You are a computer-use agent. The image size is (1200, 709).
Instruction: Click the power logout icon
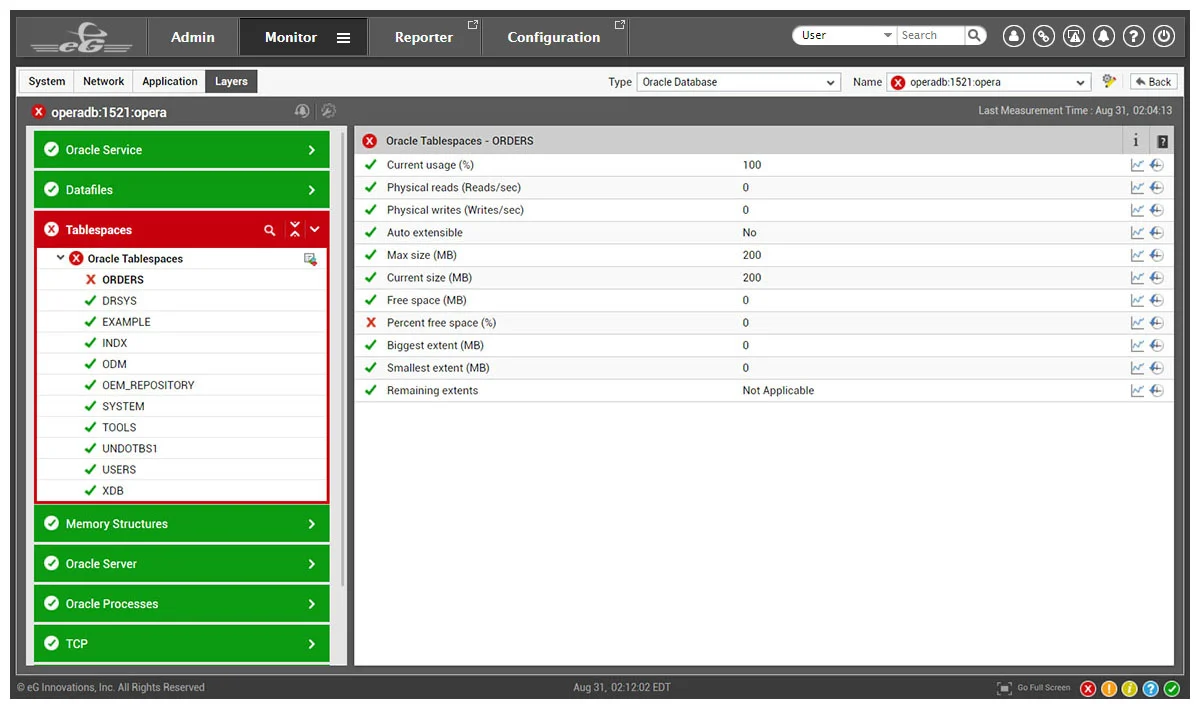[x=1164, y=36]
